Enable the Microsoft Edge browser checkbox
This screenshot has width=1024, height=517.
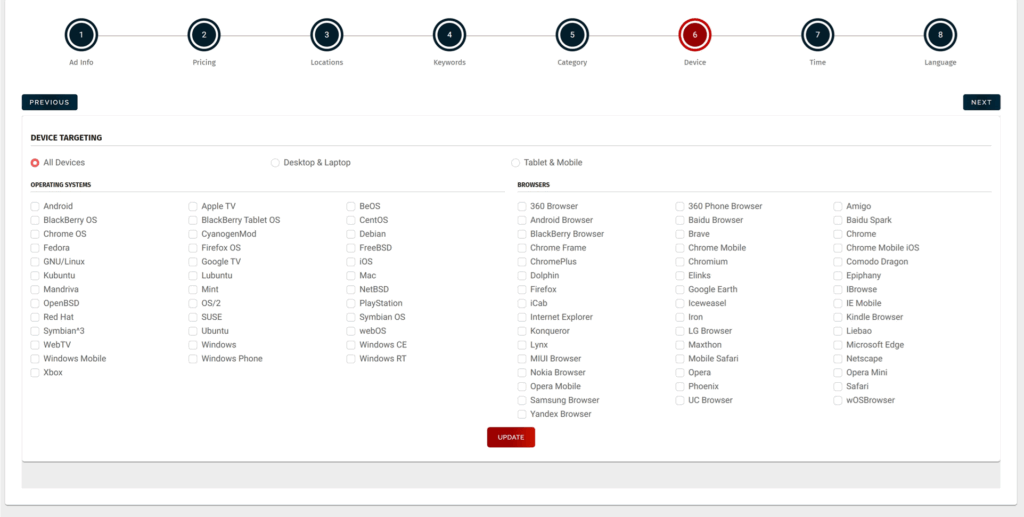(838, 345)
